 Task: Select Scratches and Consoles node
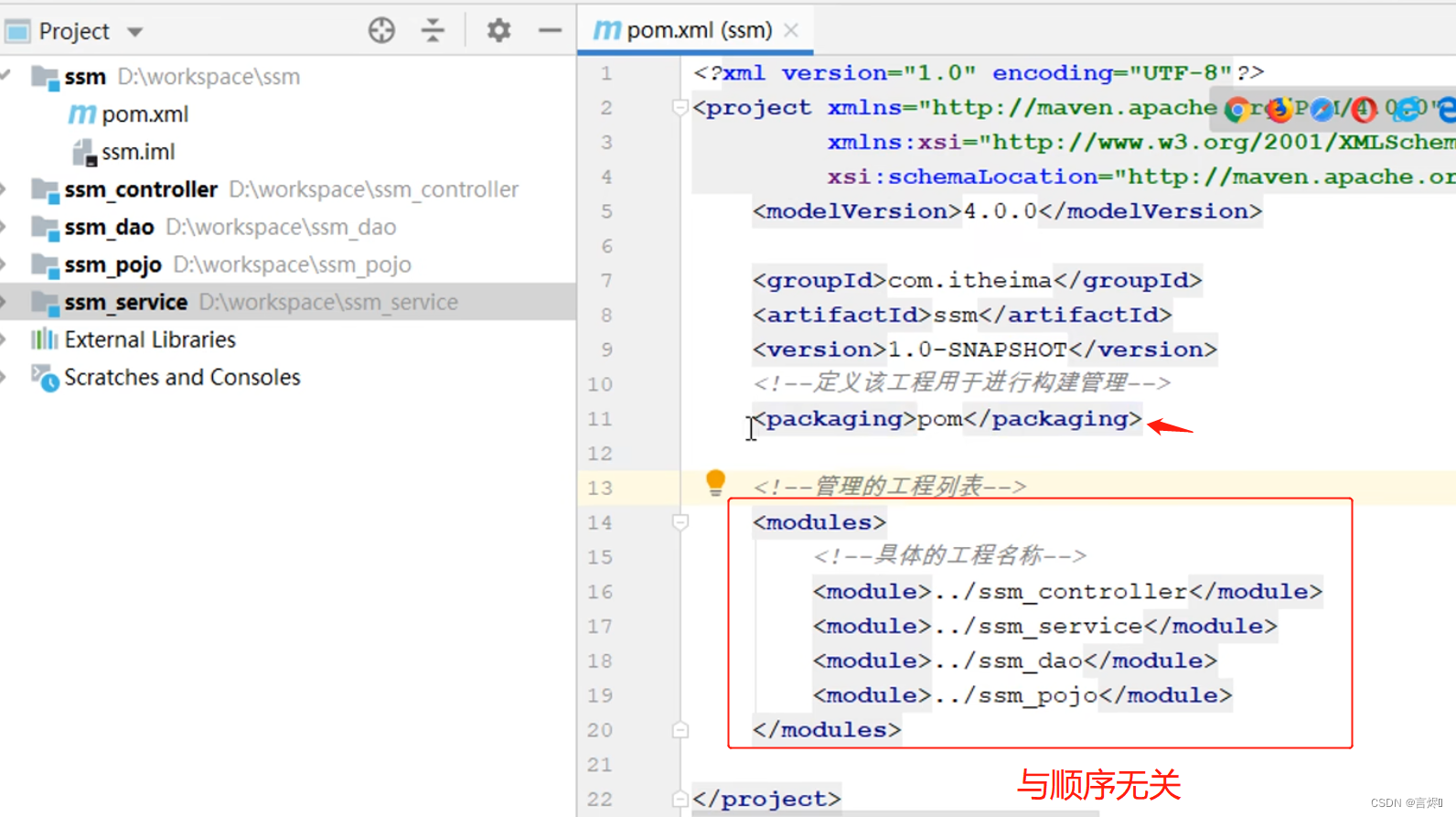[182, 377]
